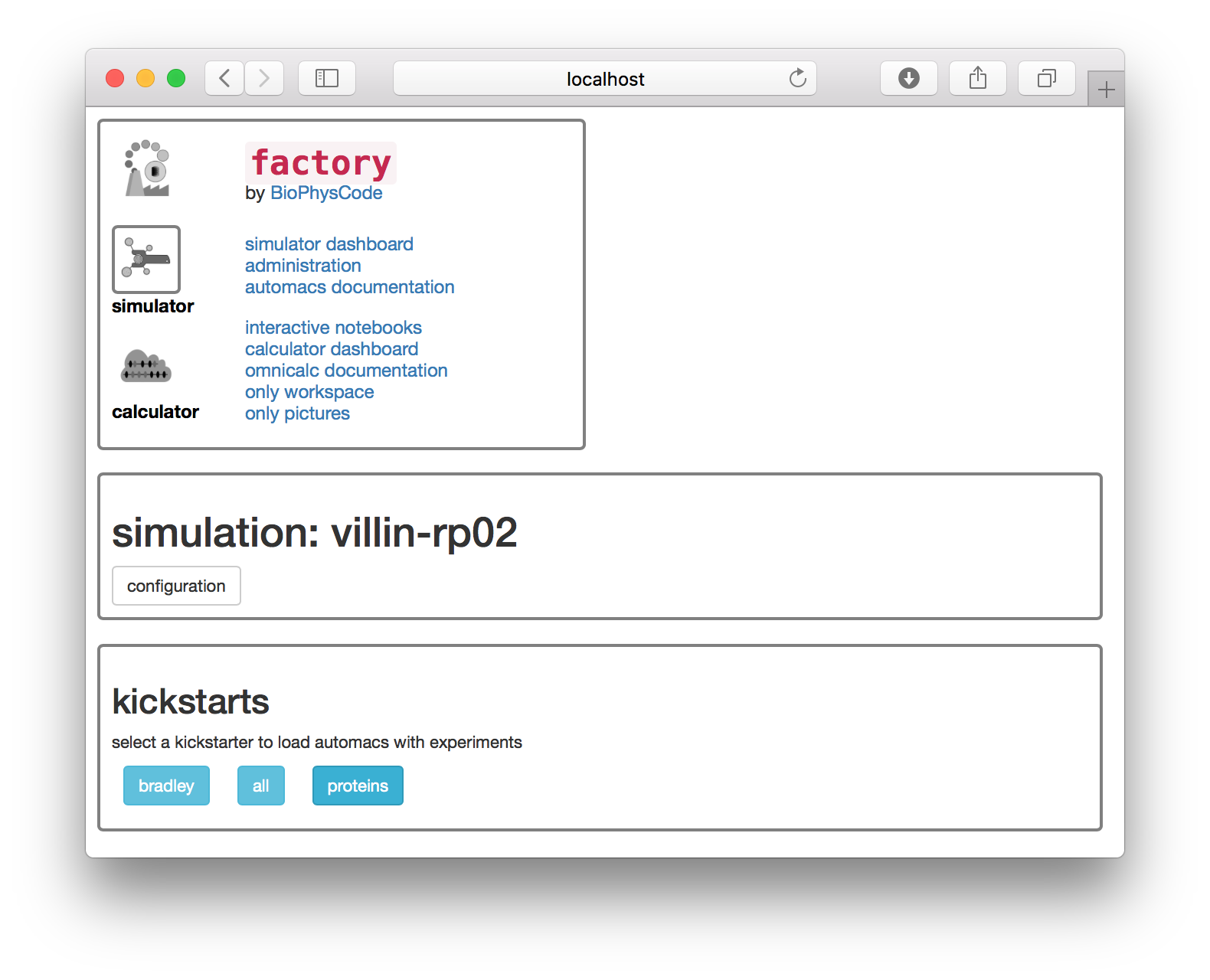Viewport: 1210px width, 980px height.
Task: Open the downloads button in toolbar
Action: (x=909, y=78)
